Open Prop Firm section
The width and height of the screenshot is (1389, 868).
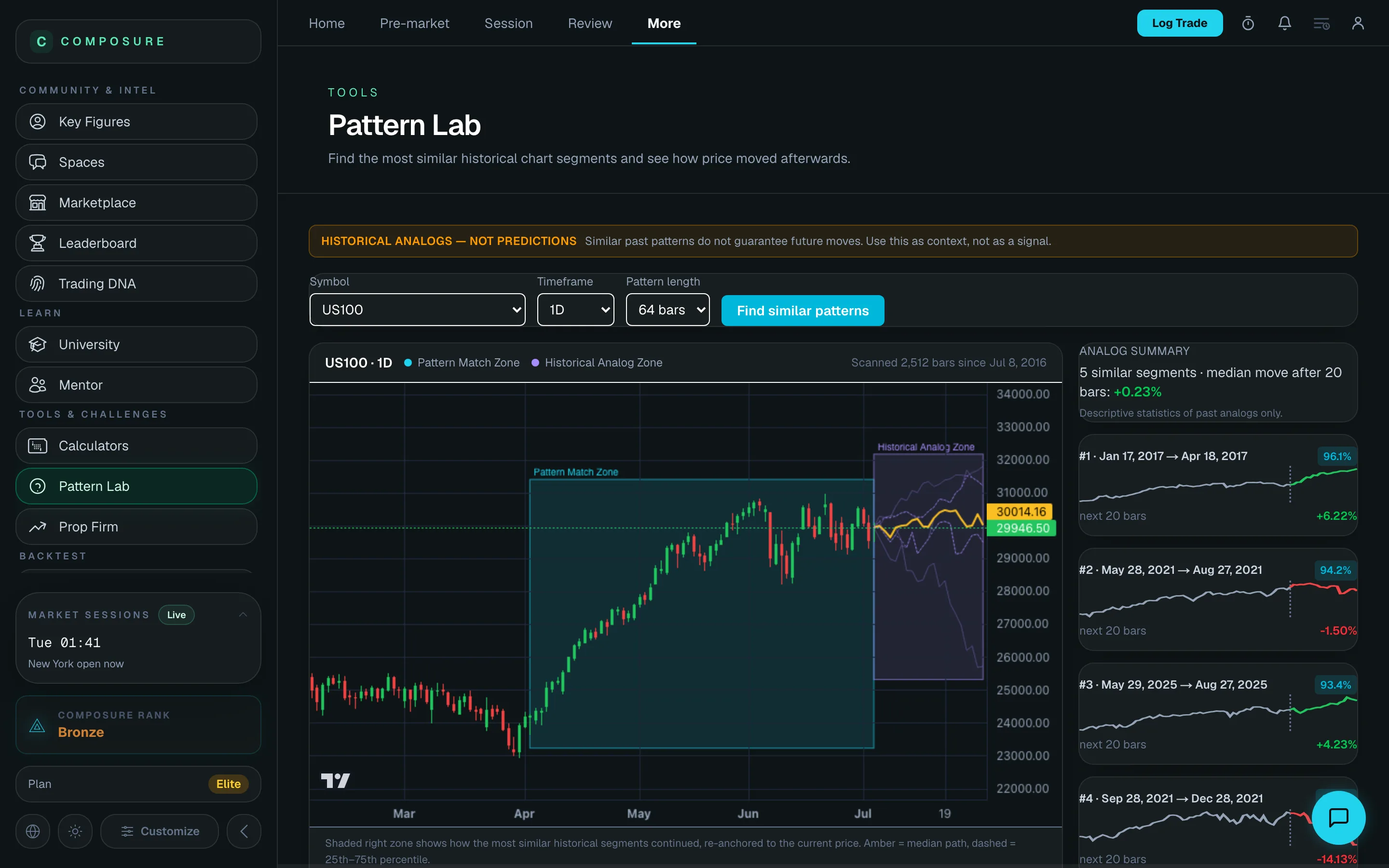point(136,527)
